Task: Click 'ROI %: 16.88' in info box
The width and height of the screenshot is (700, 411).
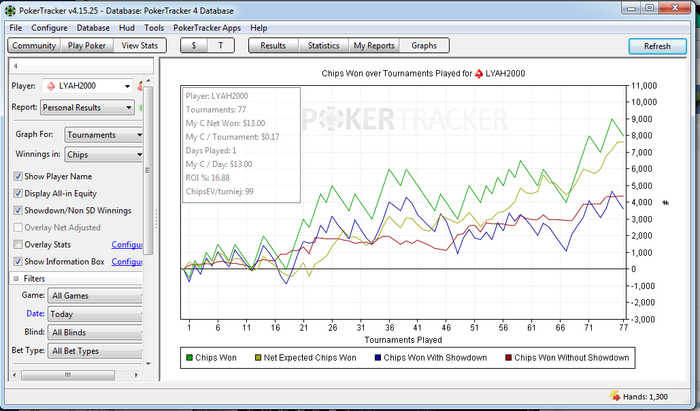Action: coord(208,178)
